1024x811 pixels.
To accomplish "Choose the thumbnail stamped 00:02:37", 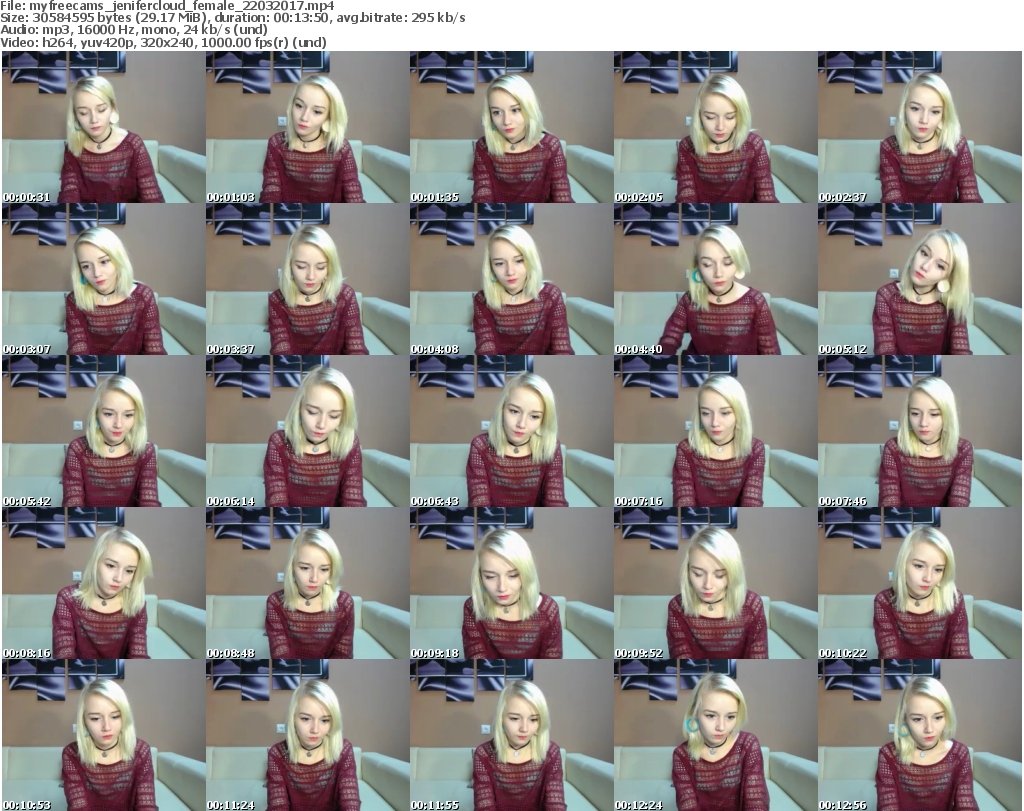I will 920,127.
